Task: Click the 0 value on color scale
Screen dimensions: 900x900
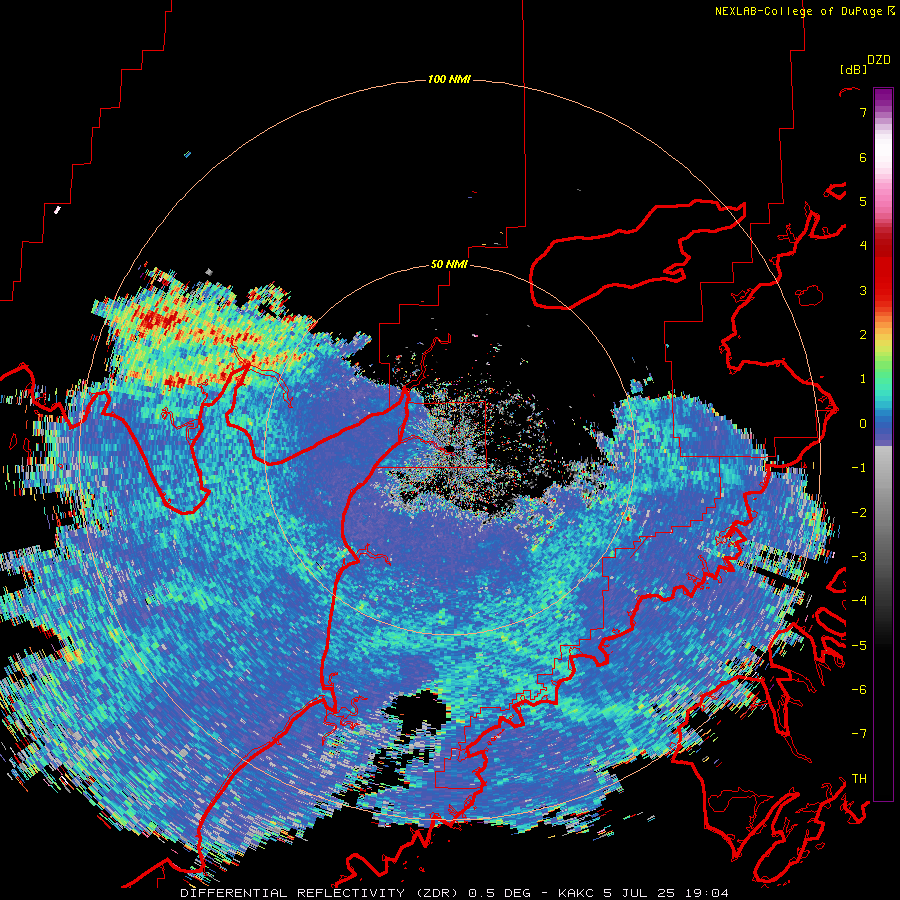Action: tap(863, 424)
